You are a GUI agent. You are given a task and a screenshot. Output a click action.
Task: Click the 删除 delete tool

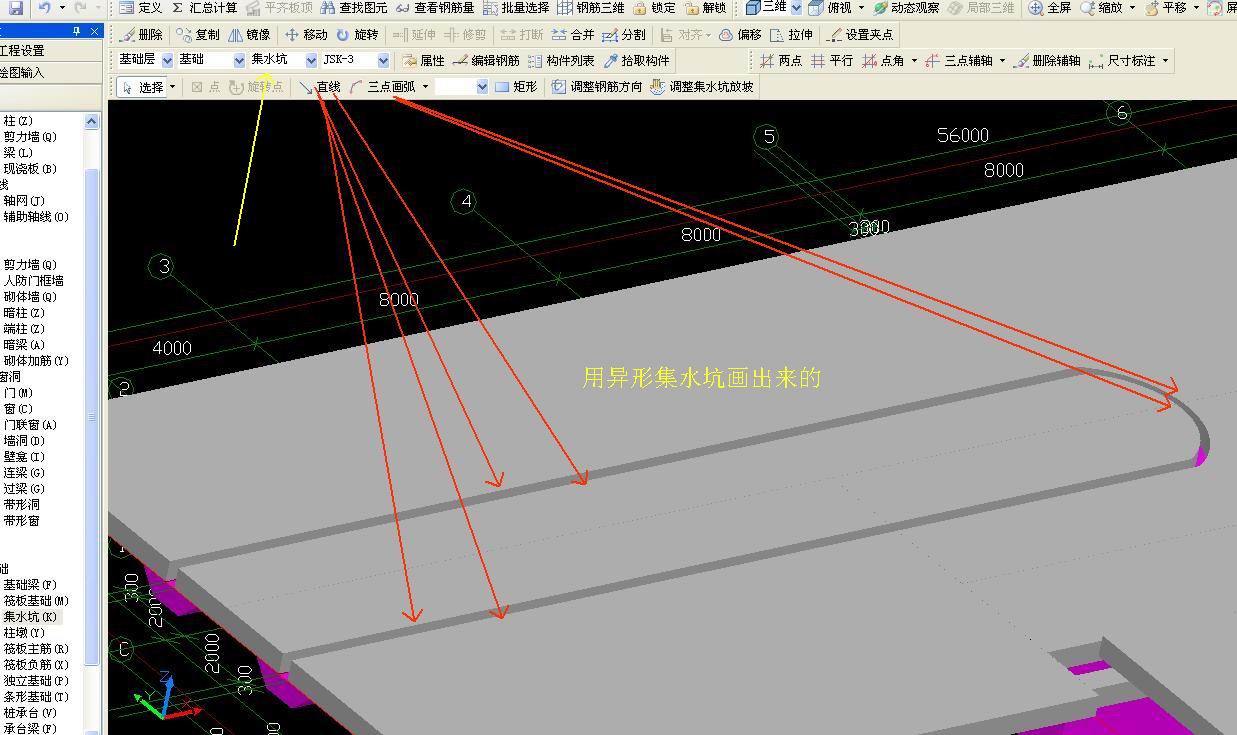coord(140,34)
